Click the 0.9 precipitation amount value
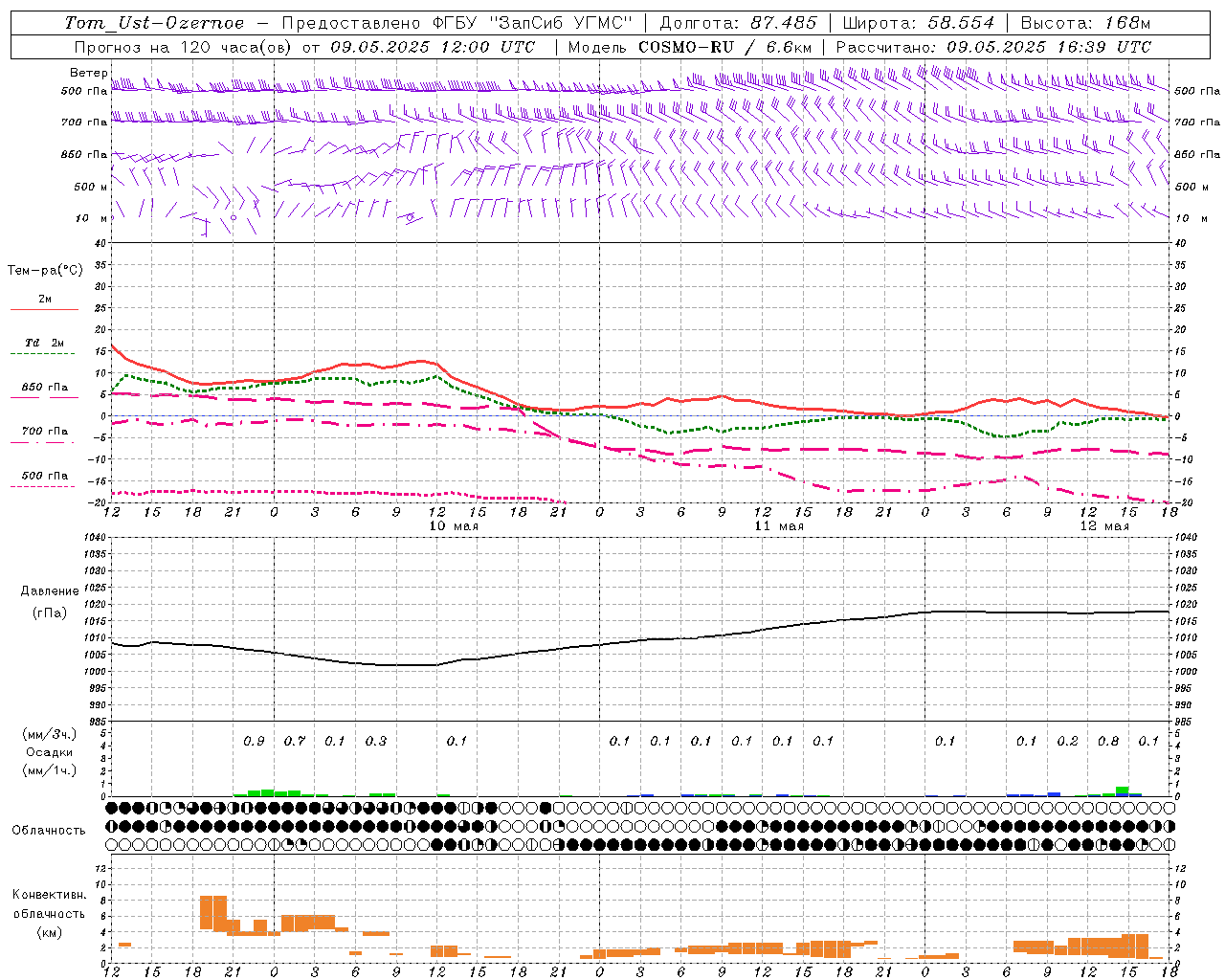This screenshot has width=1225, height=980. pos(254,741)
